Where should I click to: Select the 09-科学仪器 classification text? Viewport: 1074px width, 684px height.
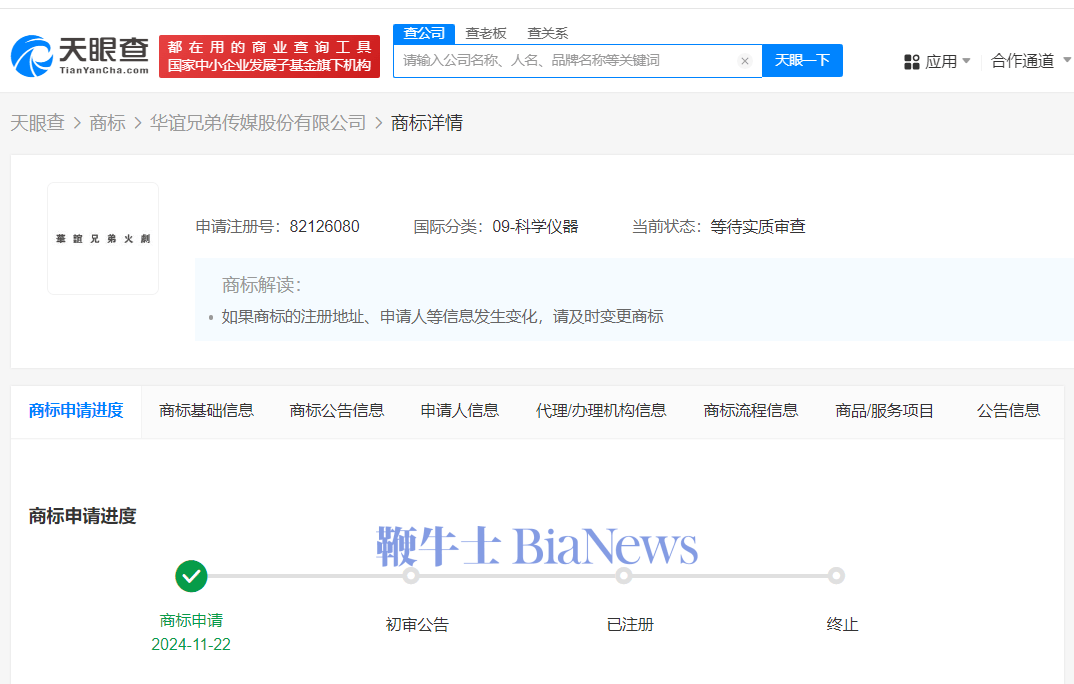tap(536, 227)
